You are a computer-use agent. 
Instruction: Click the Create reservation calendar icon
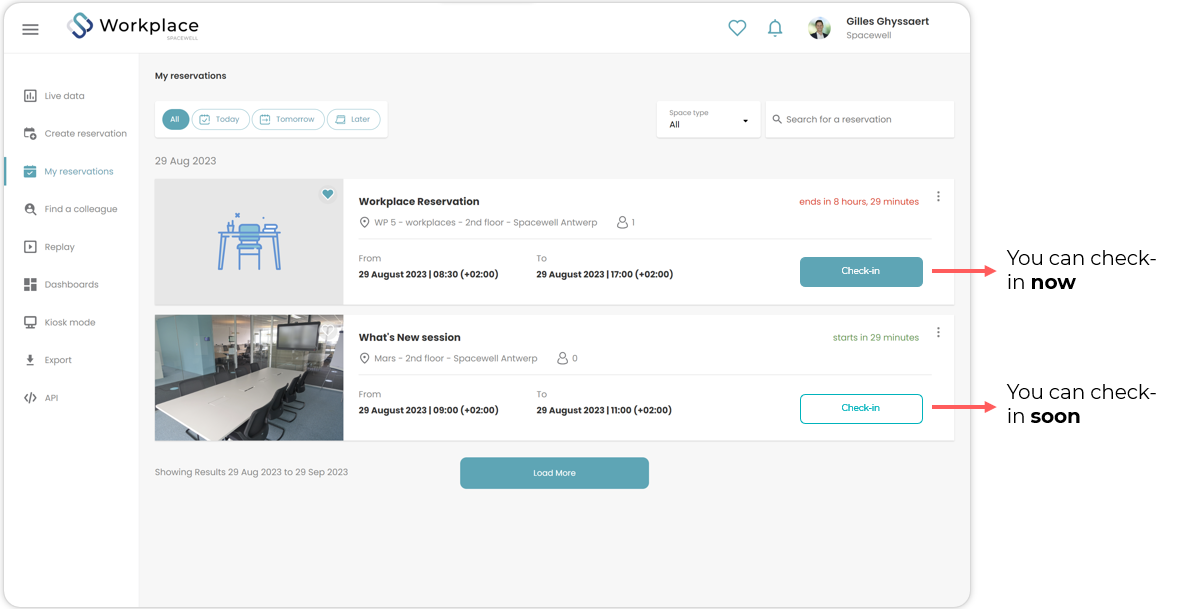coord(30,133)
